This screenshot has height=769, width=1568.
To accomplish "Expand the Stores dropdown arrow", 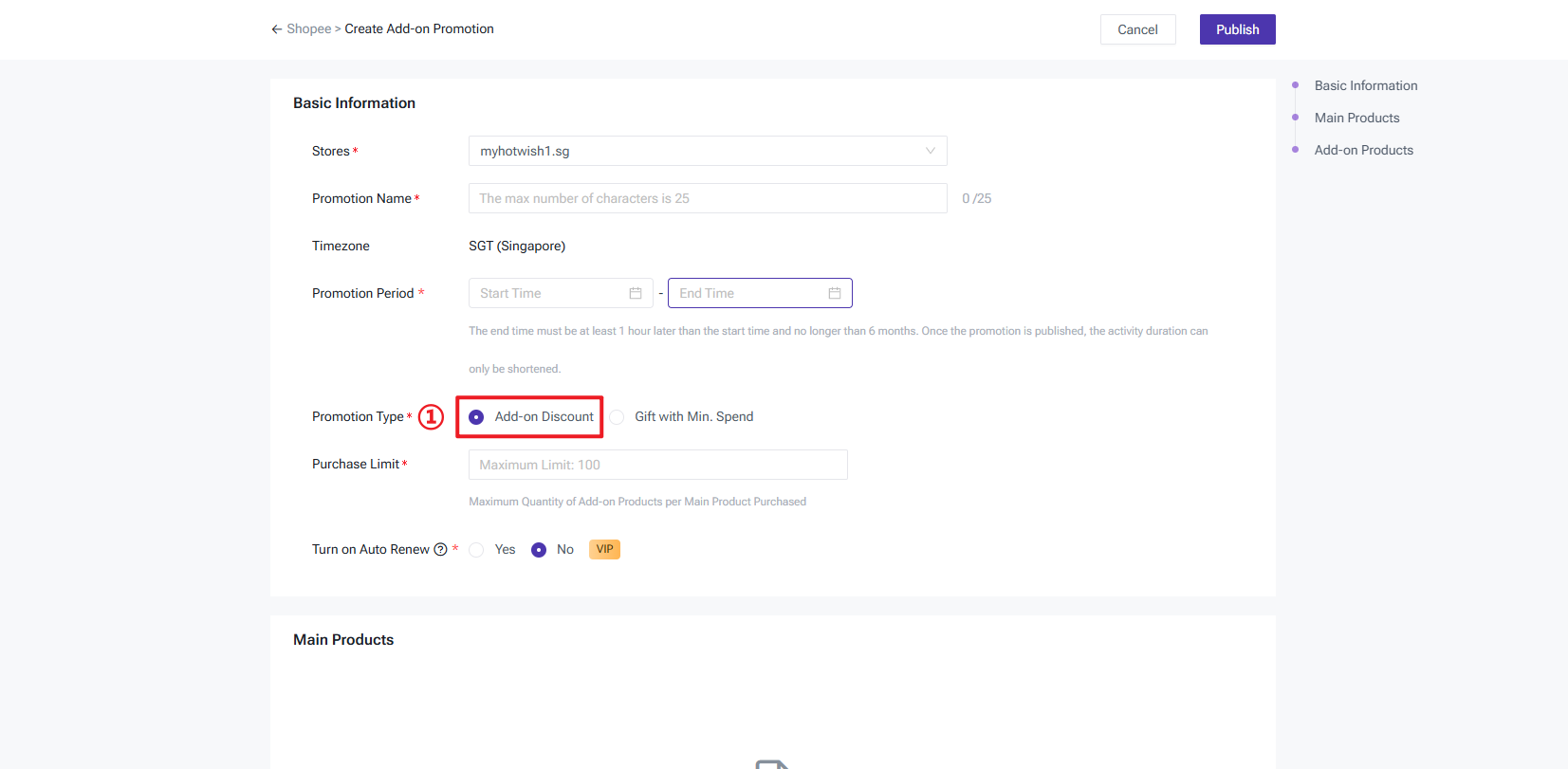I will coord(930,151).
